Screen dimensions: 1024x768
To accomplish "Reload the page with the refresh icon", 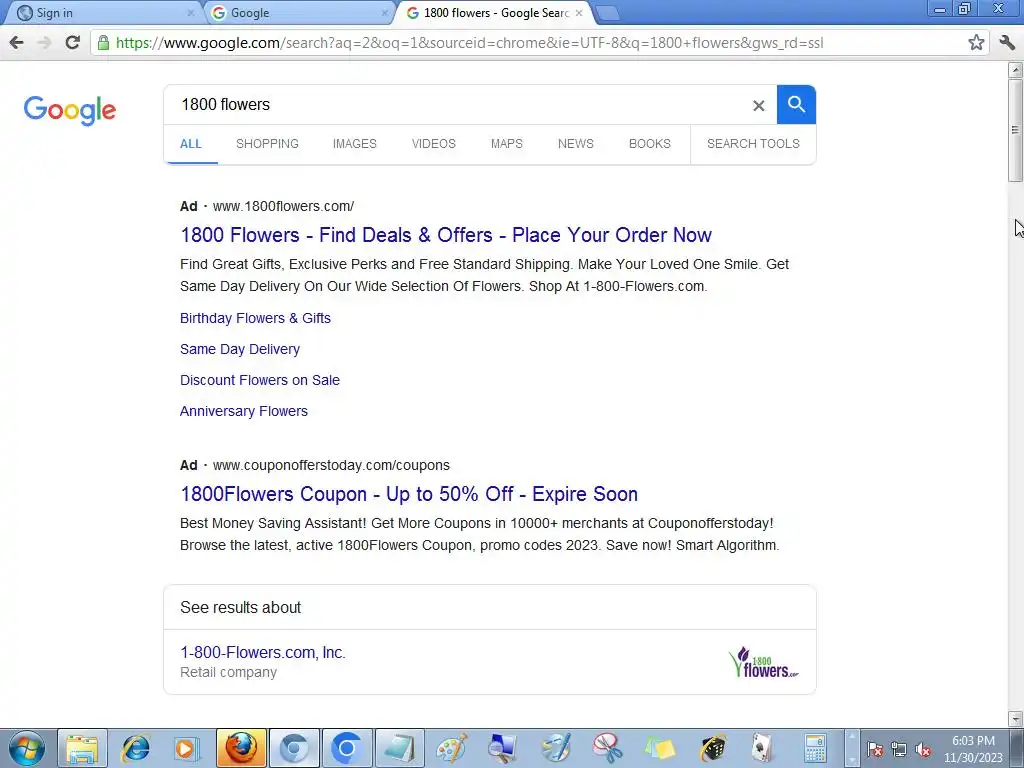I will (x=72, y=43).
